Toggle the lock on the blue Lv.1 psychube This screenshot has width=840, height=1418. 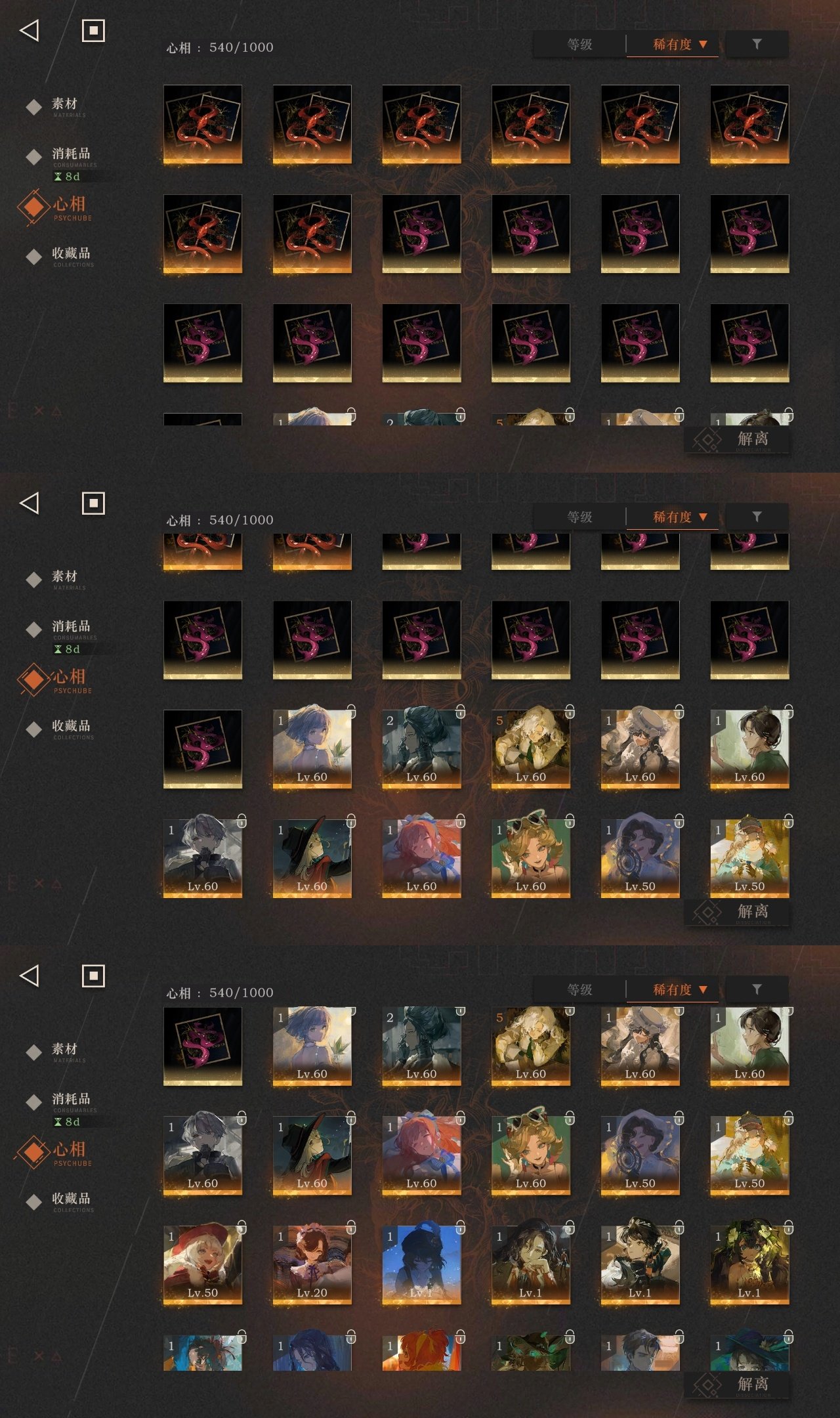point(461,1227)
